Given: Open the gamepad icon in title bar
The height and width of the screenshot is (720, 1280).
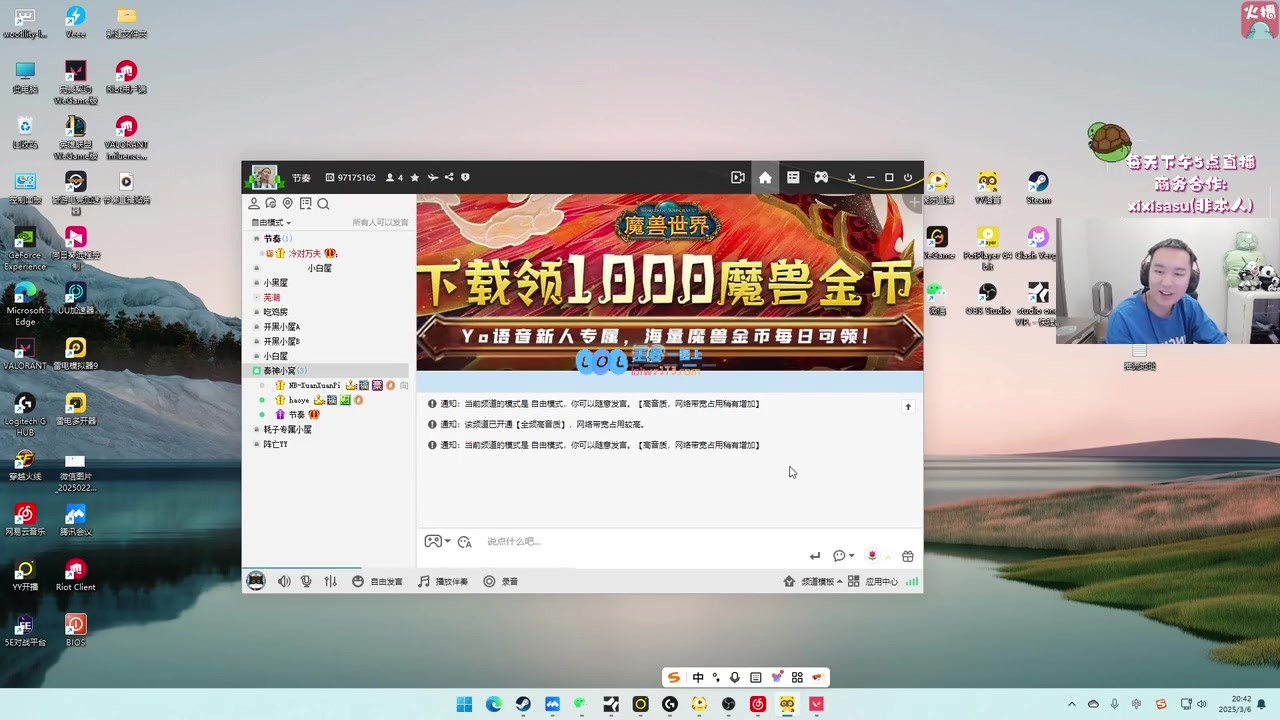Looking at the screenshot, I should 820,177.
